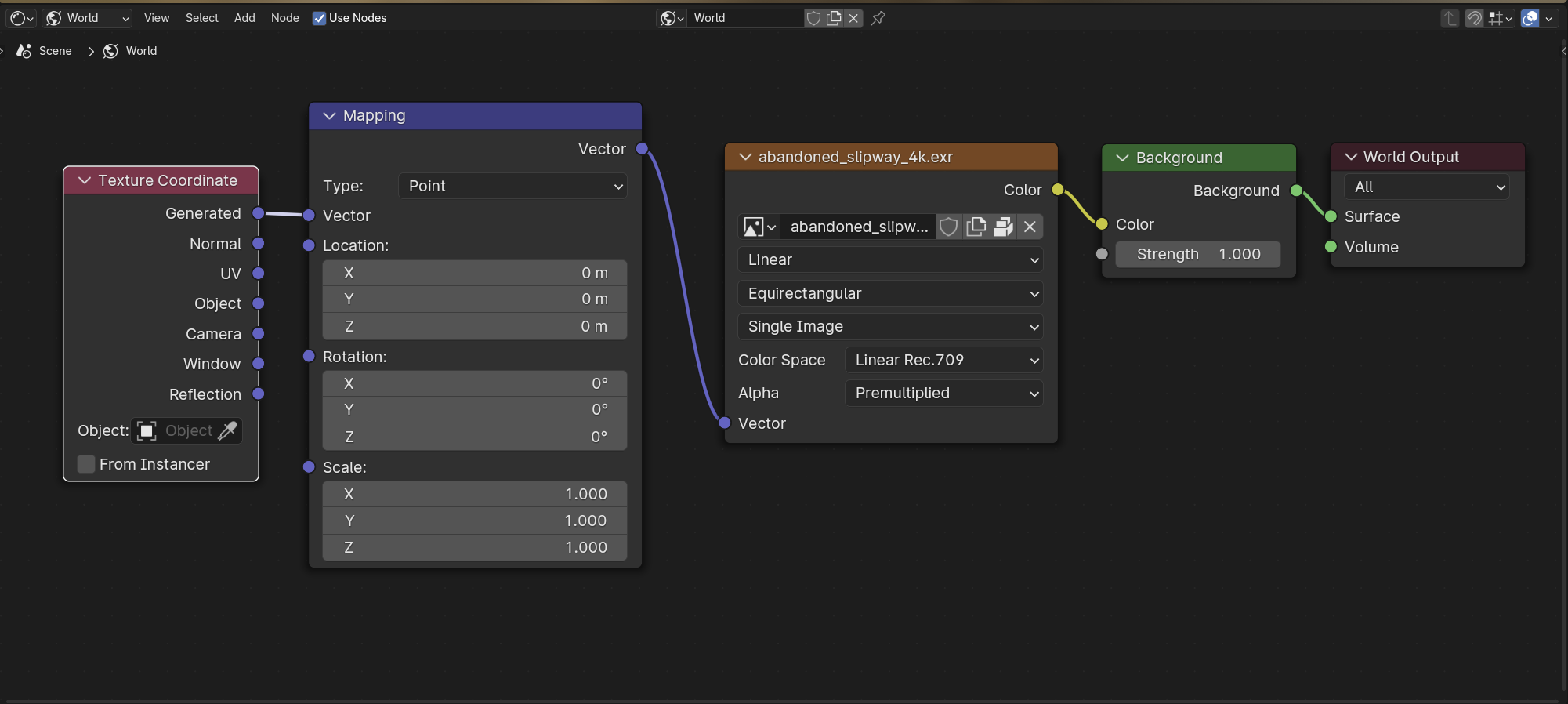Click the Location Y value field
Viewport: 1568px width, 704px height.
[475, 299]
